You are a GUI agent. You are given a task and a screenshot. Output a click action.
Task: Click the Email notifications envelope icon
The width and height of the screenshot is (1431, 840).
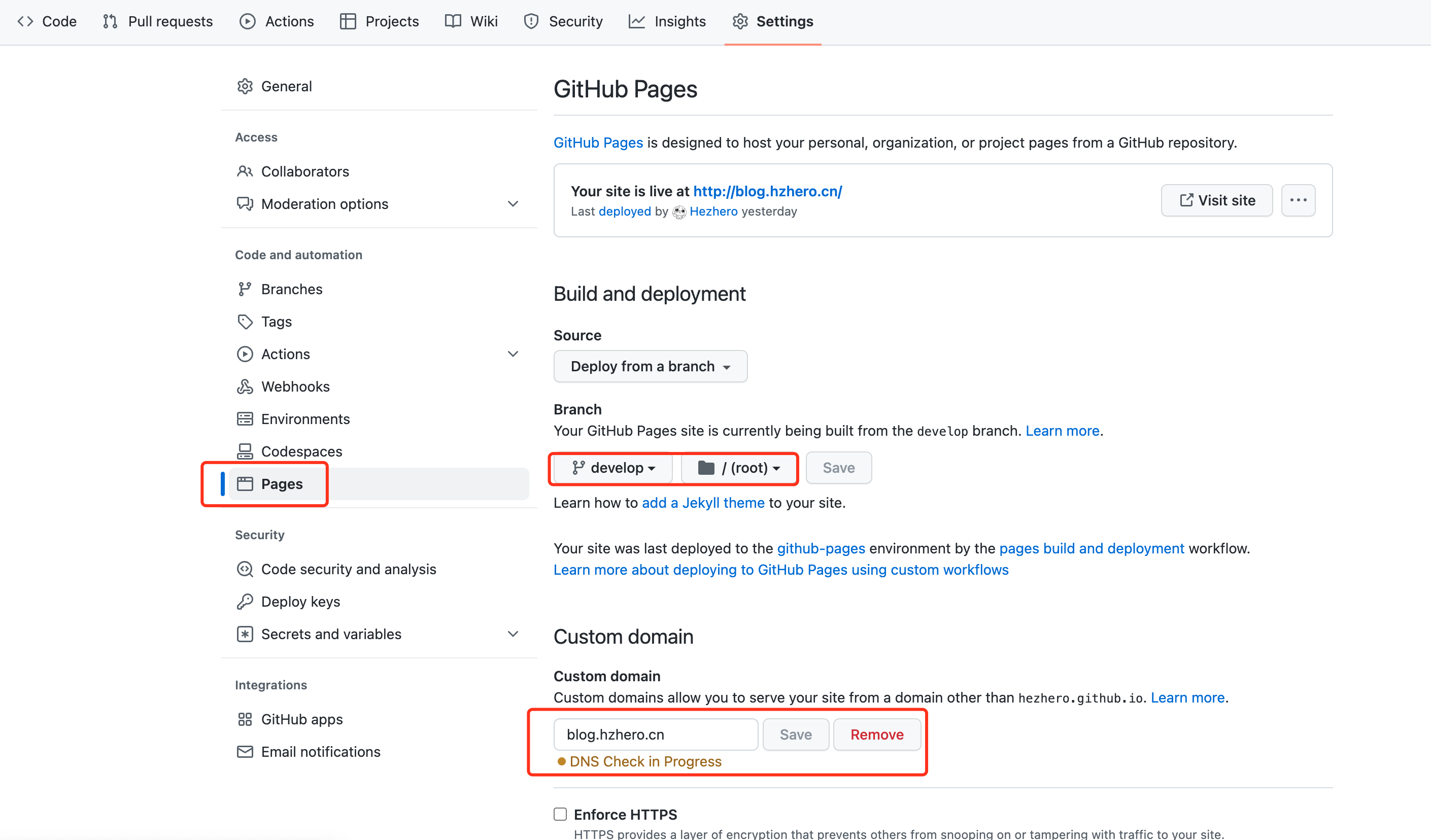(x=245, y=751)
